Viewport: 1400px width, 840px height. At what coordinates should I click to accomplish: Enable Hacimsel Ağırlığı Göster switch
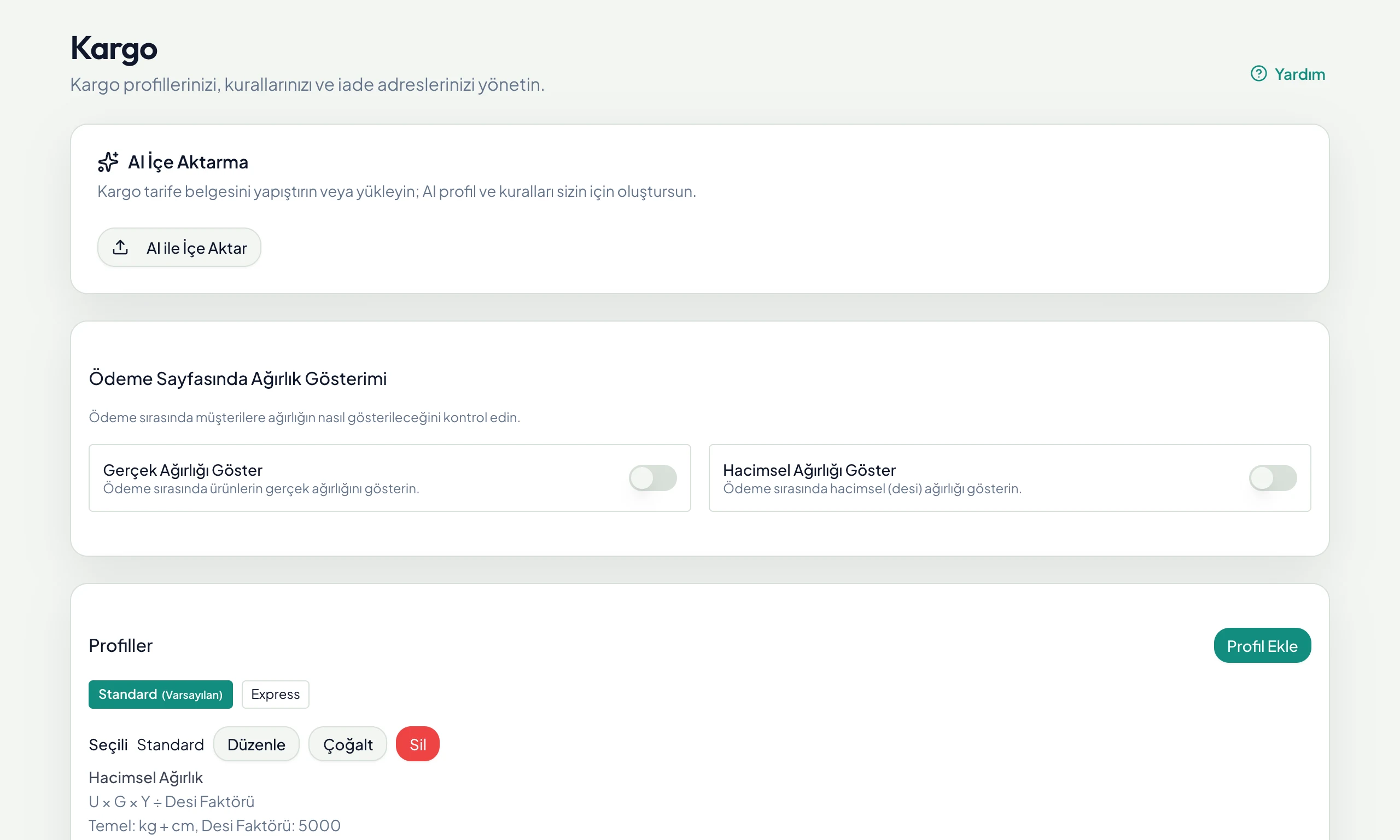[1273, 478]
